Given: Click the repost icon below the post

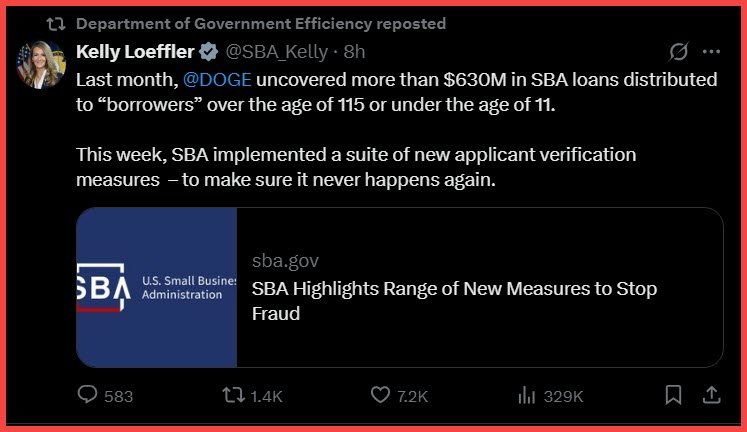Looking at the screenshot, I should [233, 396].
